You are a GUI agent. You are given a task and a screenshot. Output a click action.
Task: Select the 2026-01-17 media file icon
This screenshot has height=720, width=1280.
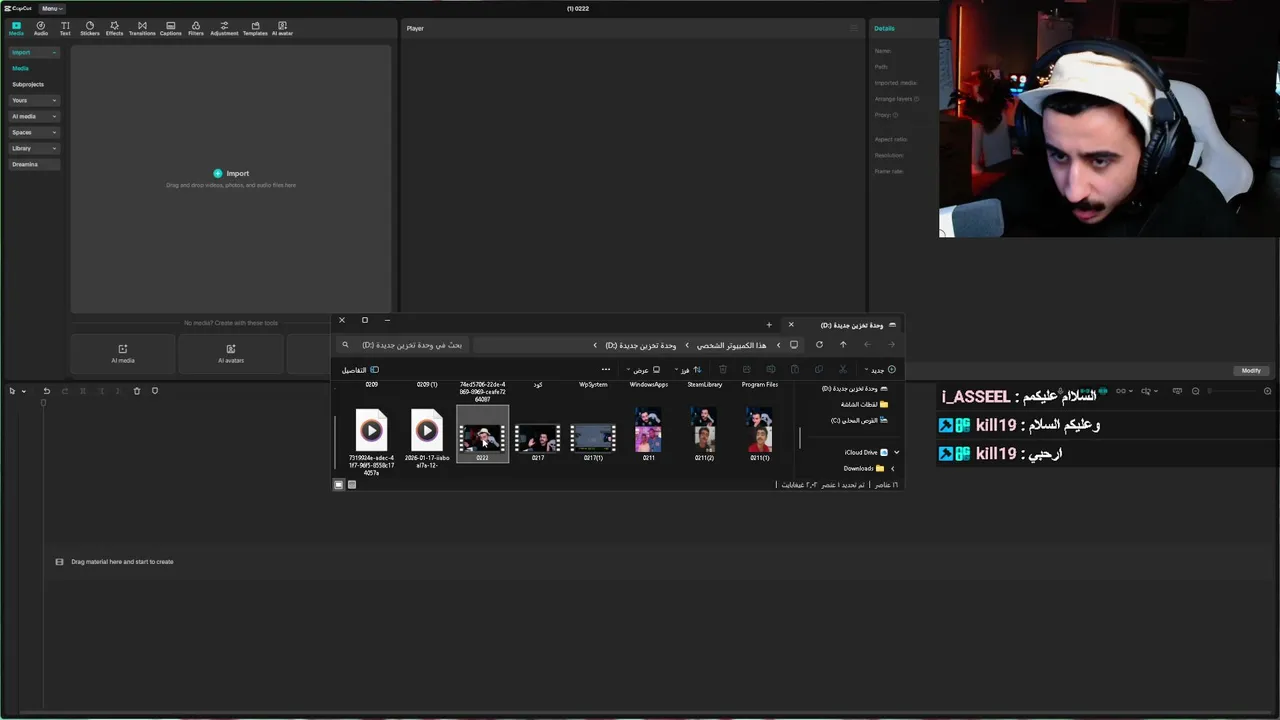(427, 431)
